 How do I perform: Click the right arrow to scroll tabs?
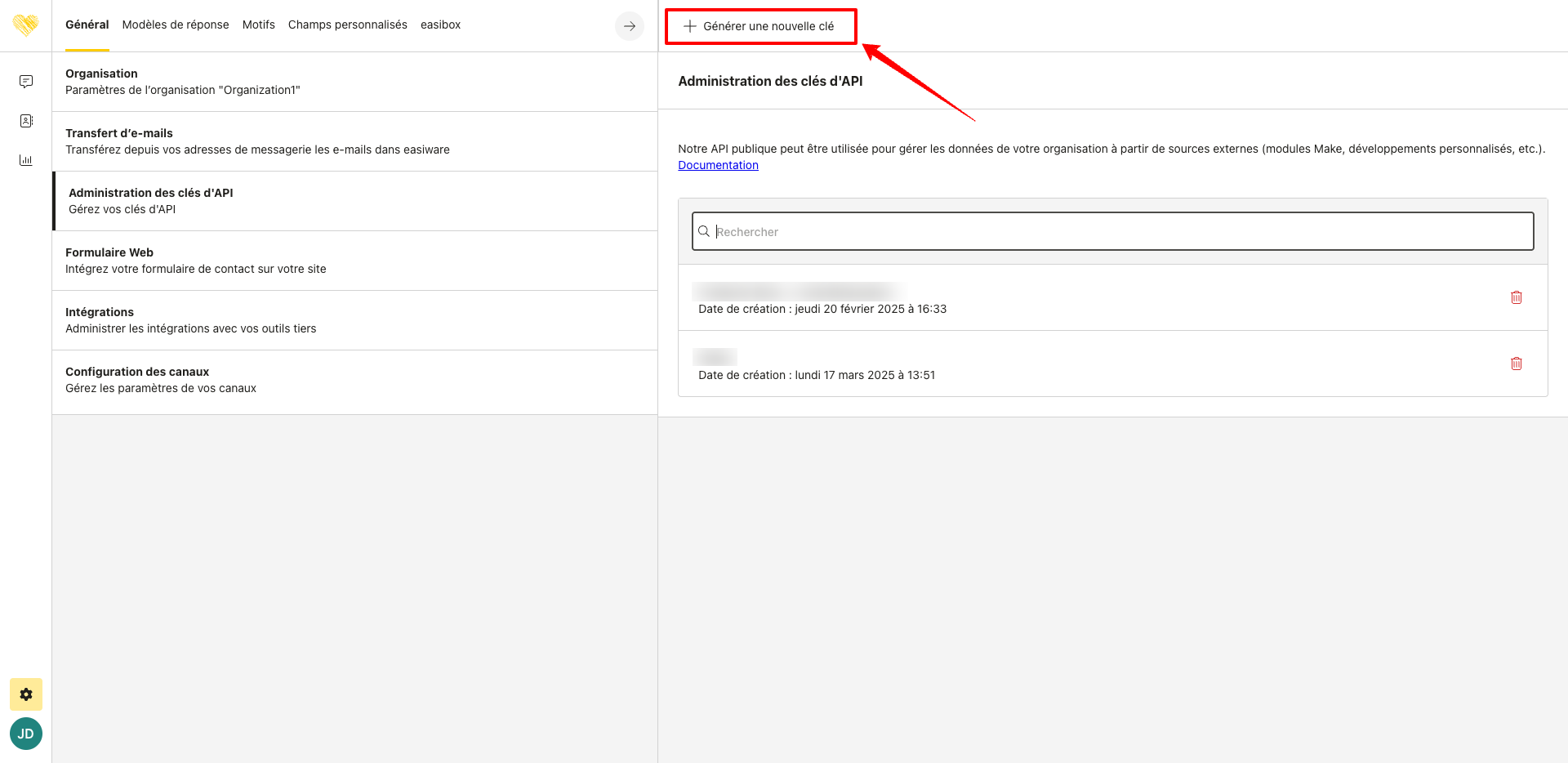click(x=629, y=26)
